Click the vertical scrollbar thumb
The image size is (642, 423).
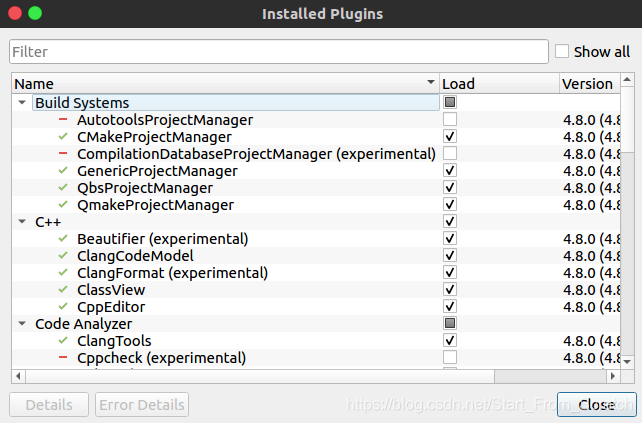pyautogui.click(x=627, y=119)
